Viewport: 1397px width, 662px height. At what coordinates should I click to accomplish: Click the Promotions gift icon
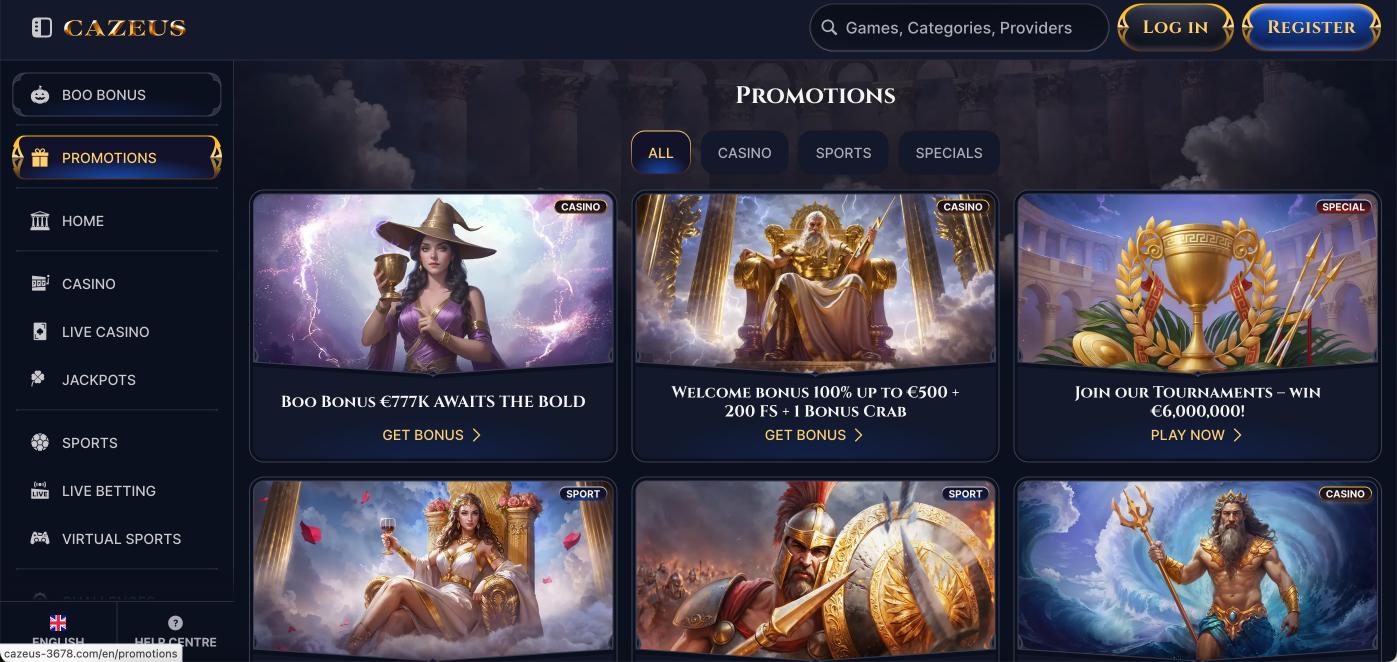point(40,158)
